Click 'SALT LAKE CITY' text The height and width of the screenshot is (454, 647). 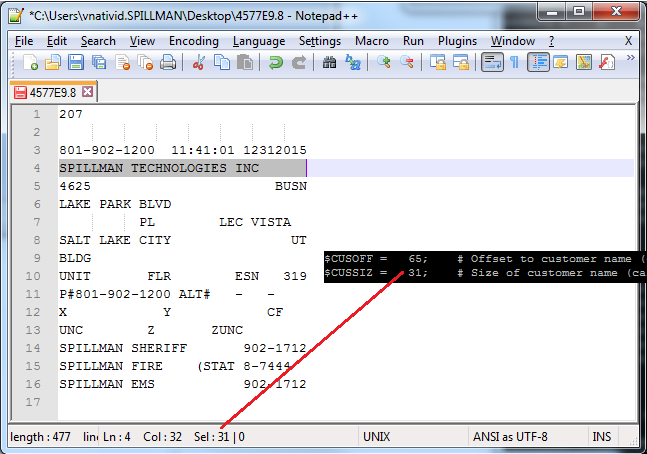click(x=115, y=240)
